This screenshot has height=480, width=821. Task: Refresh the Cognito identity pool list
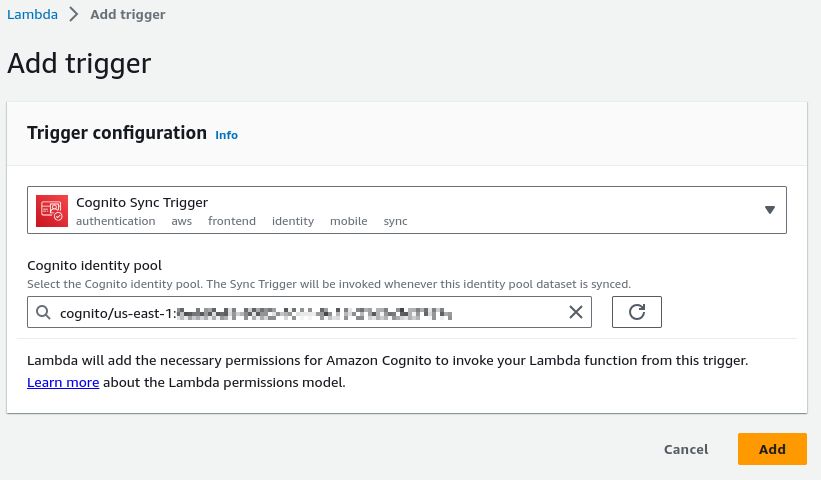[x=636, y=313]
